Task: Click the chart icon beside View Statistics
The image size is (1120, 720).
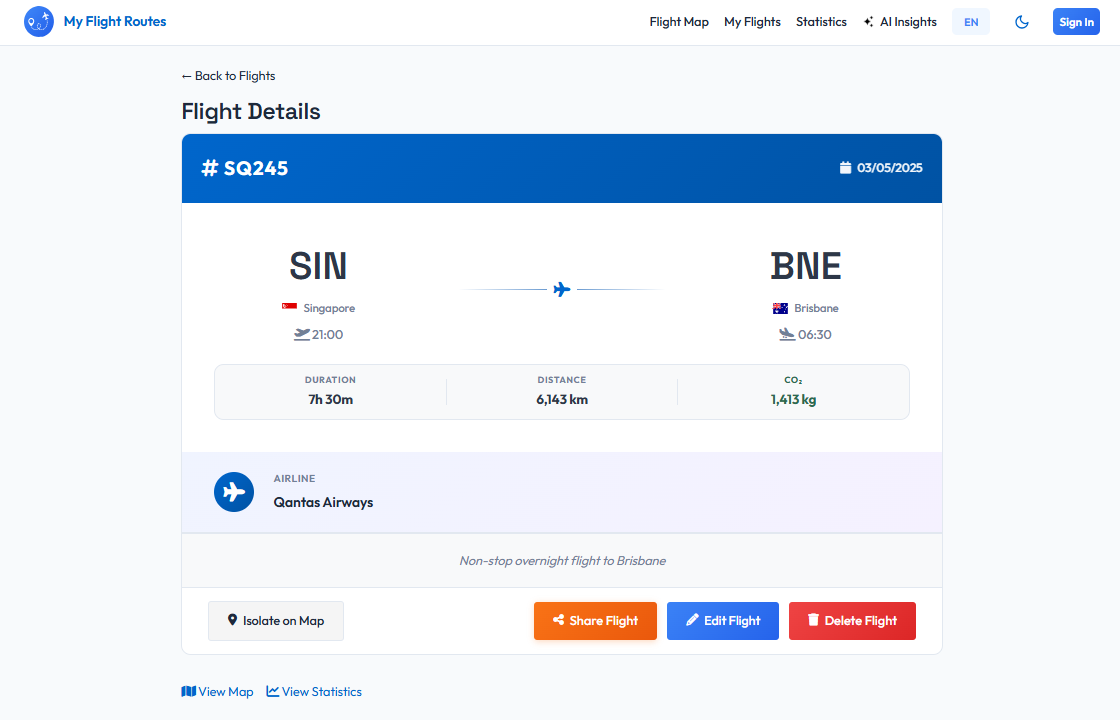Action: pyautogui.click(x=272, y=691)
